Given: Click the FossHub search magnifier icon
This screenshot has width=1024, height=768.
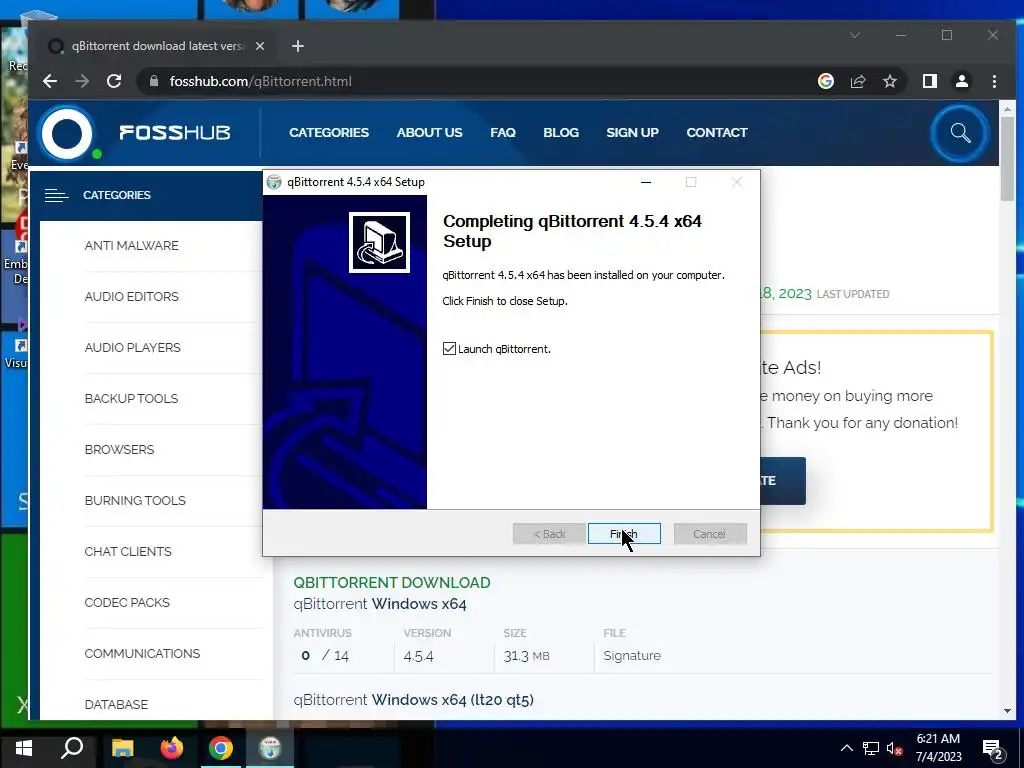Looking at the screenshot, I should point(960,133).
